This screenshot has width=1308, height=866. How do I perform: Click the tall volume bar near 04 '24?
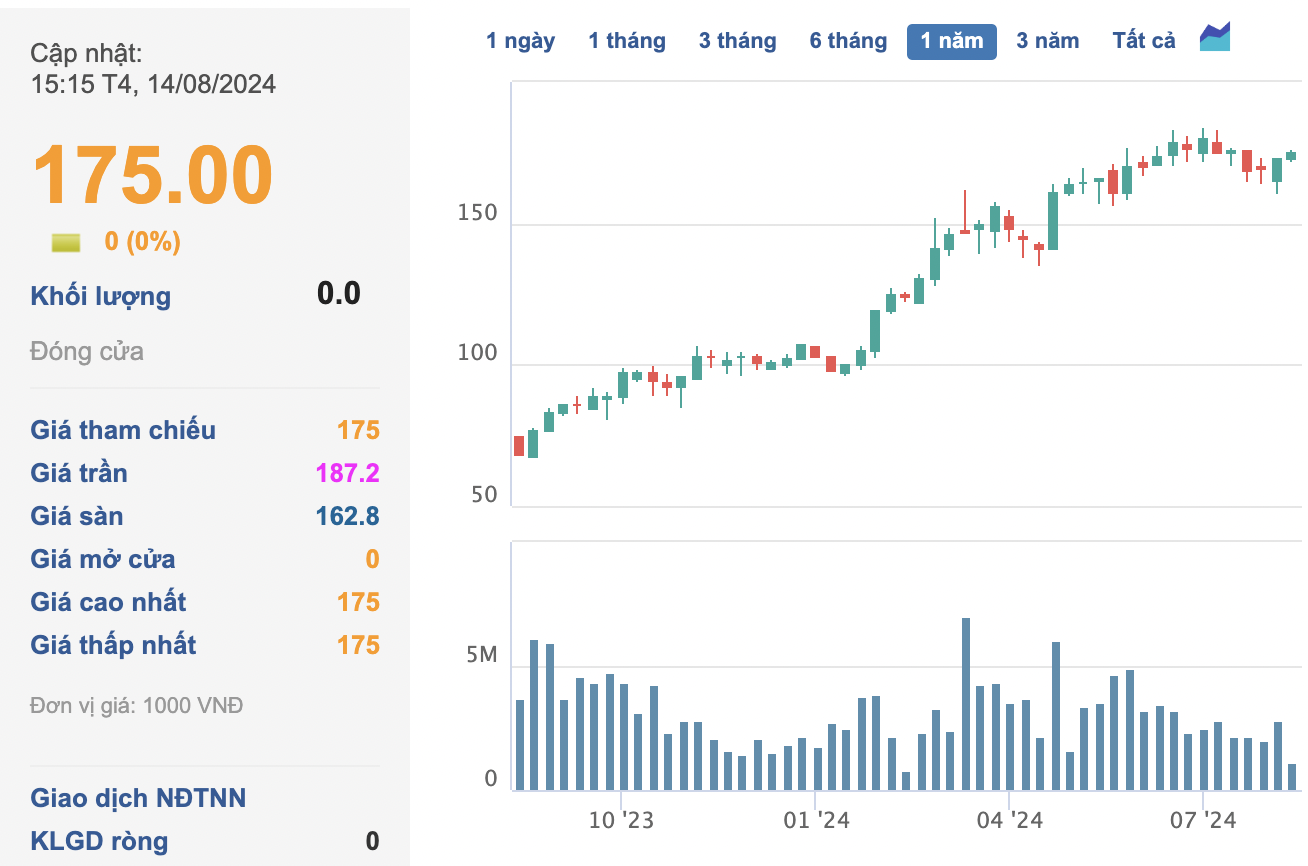966,704
